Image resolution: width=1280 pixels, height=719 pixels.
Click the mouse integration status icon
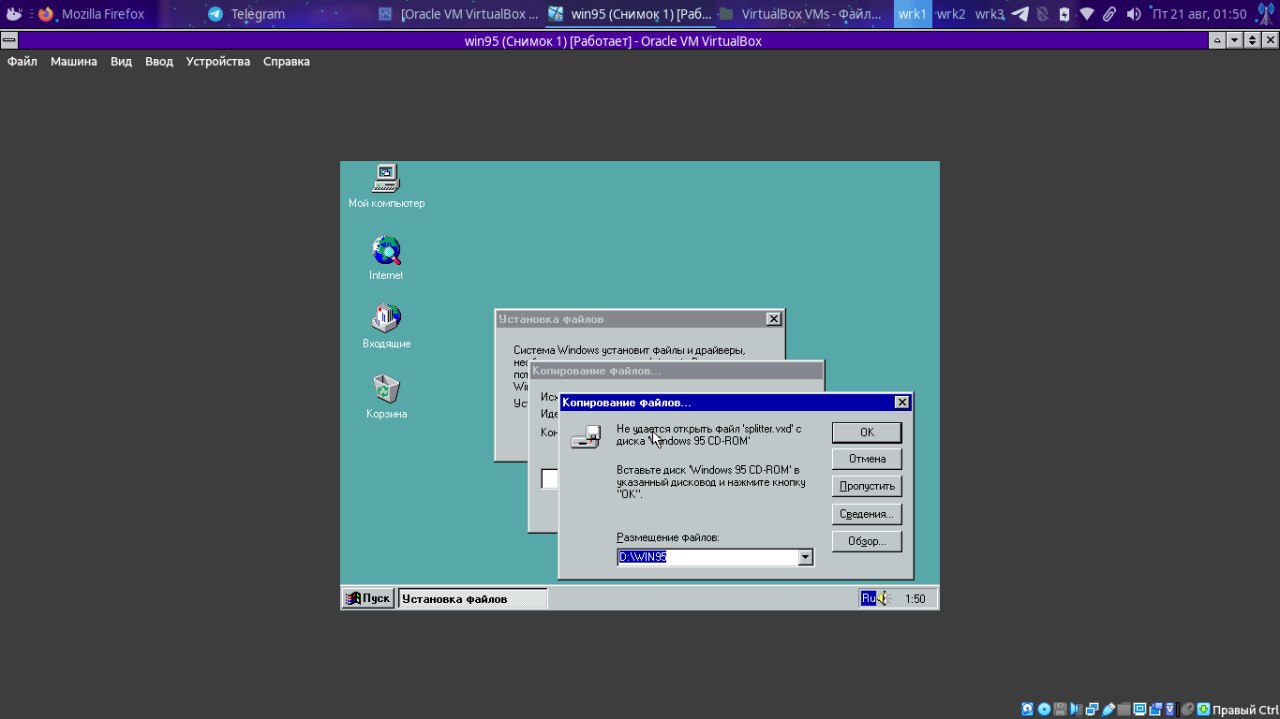1187,709
